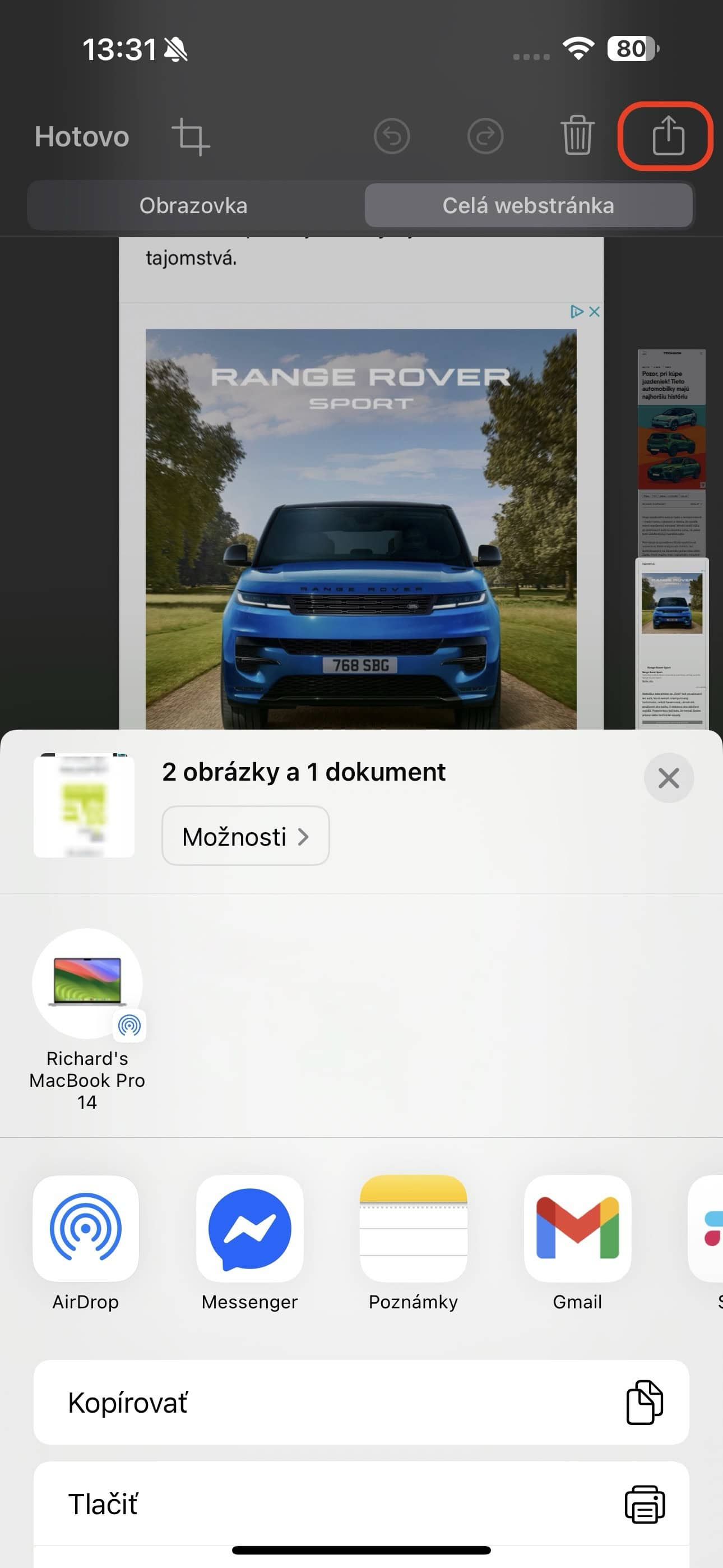
Task: Tap the Kopírovať action row
Action: tap(361, 1403)
